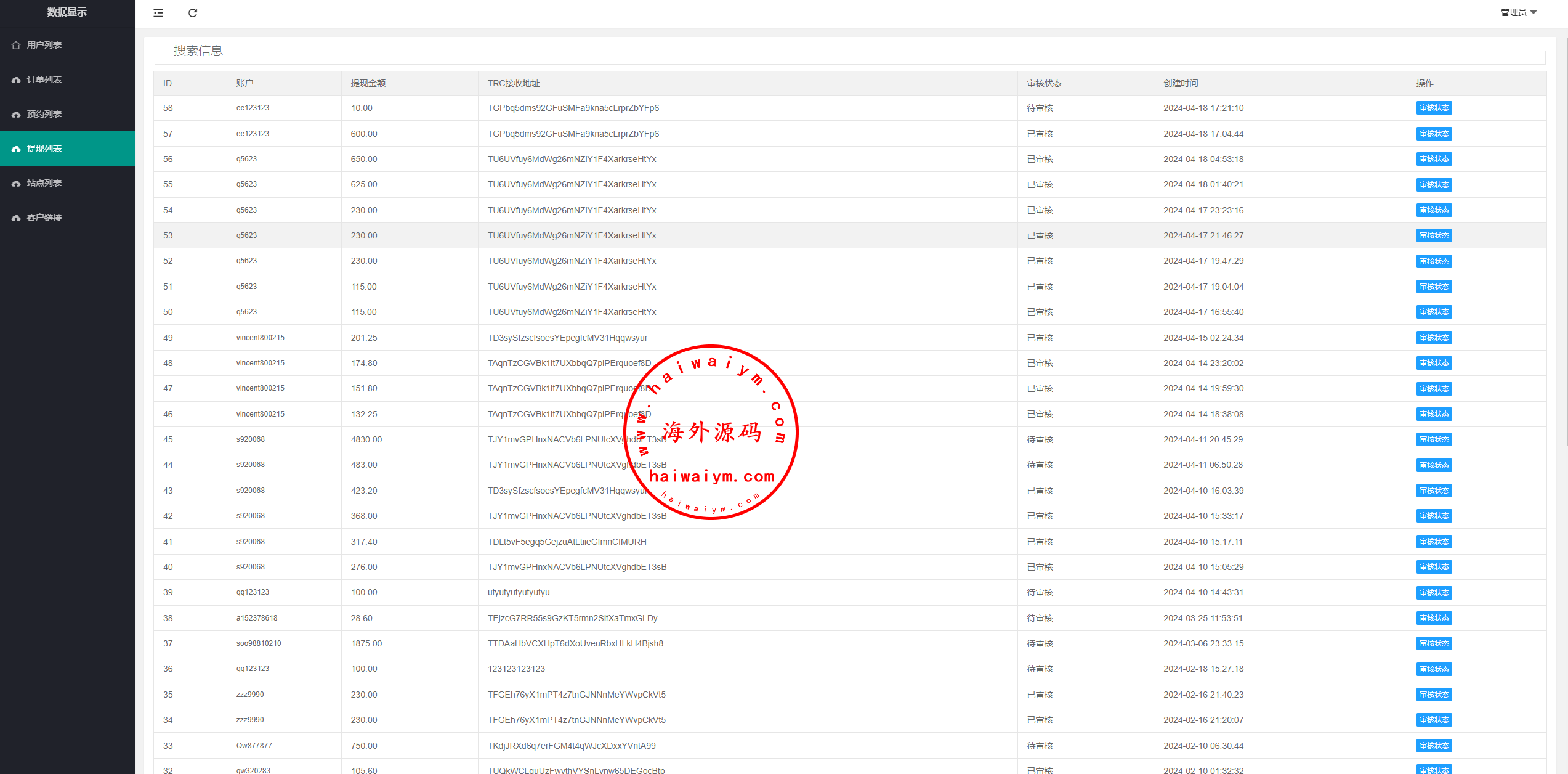This screenshot has width=1568, height=774.
Task: Click the sidebar collapse menu icon
Action: pos(158,13)
